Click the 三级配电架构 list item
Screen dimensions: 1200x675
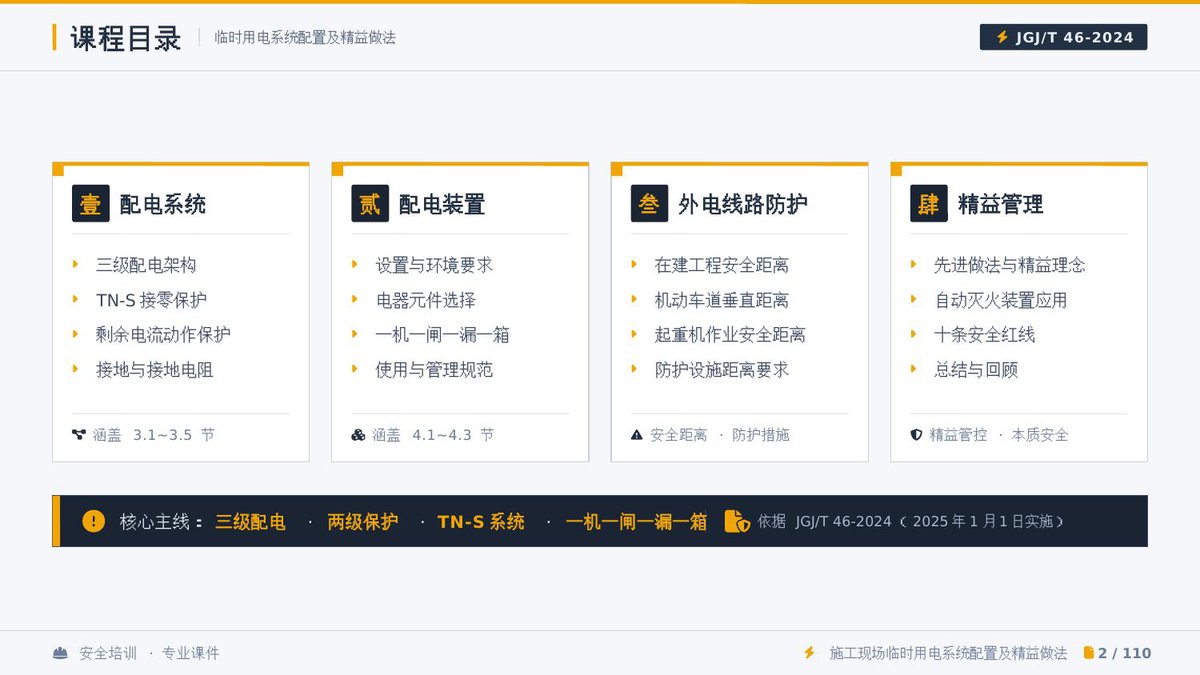coord(146,265)
